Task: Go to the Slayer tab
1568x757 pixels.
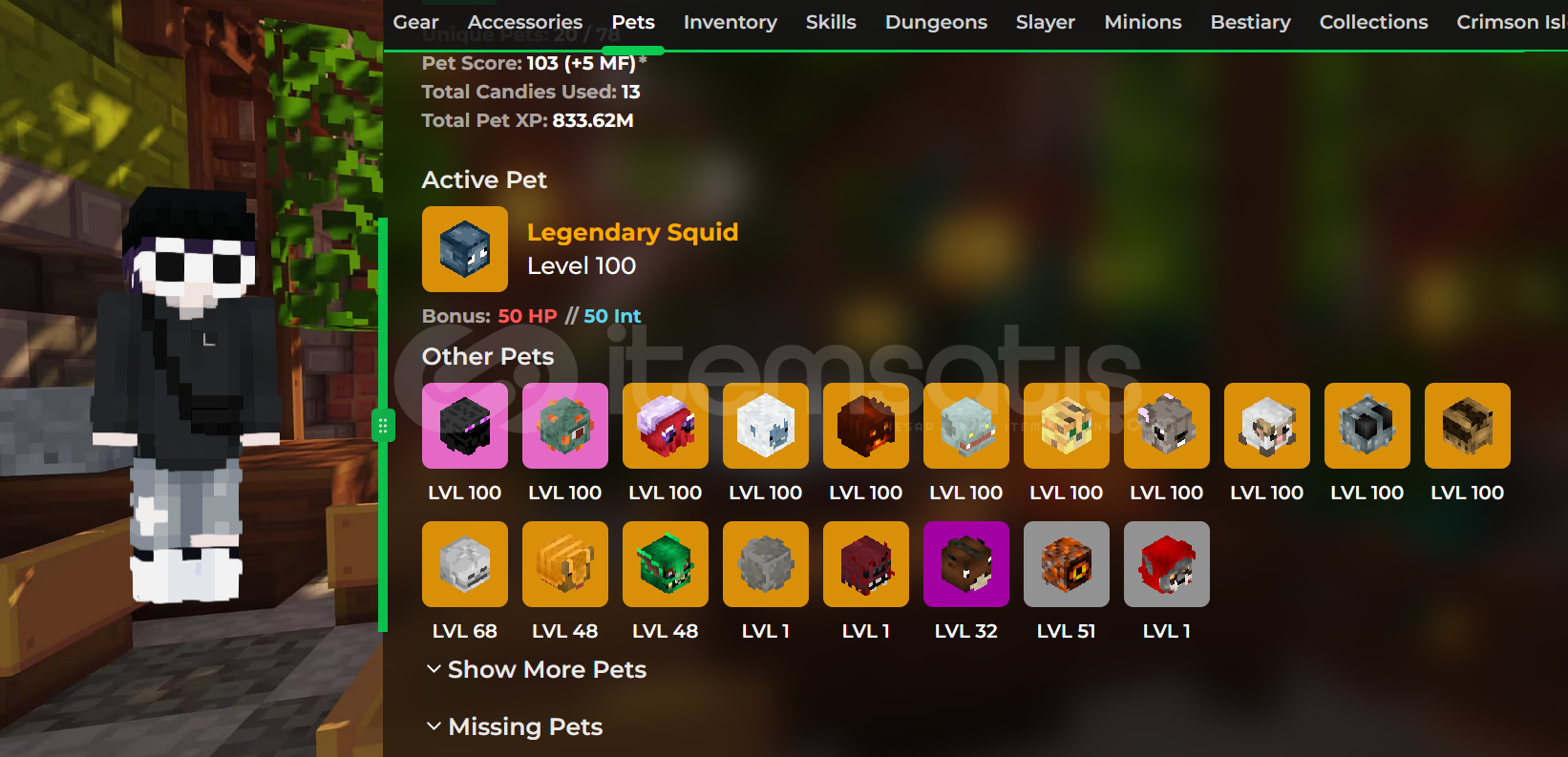Action: (1046, 22)
